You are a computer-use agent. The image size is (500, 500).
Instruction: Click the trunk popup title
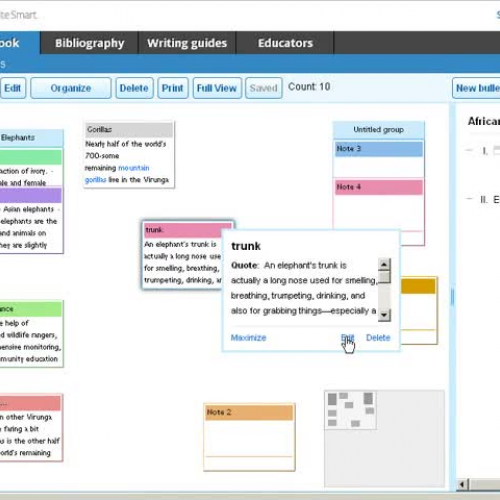[x=246, y=246]
